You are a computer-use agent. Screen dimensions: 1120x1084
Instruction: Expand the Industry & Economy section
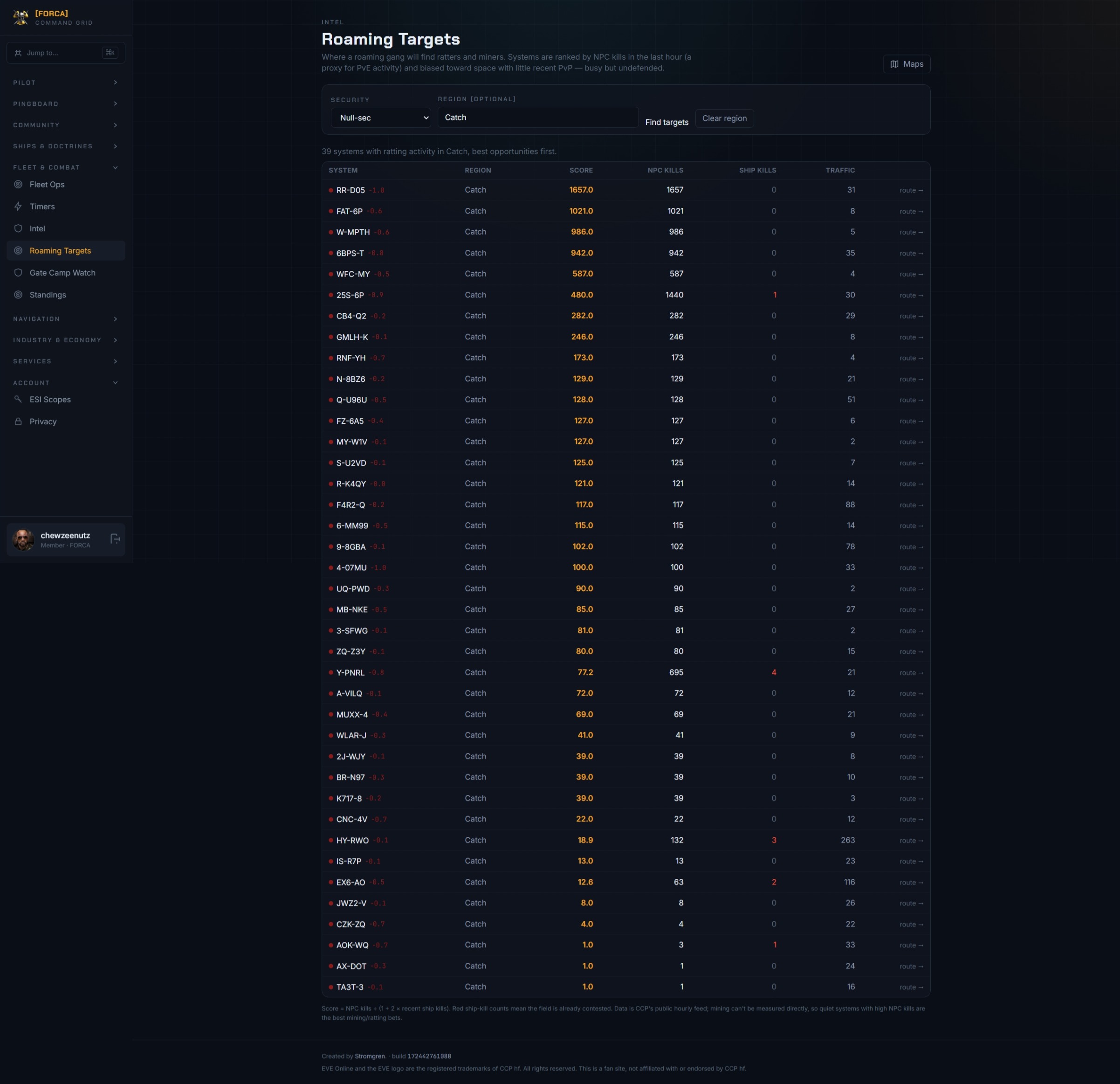pyautogui.click(x=66, y=339)
